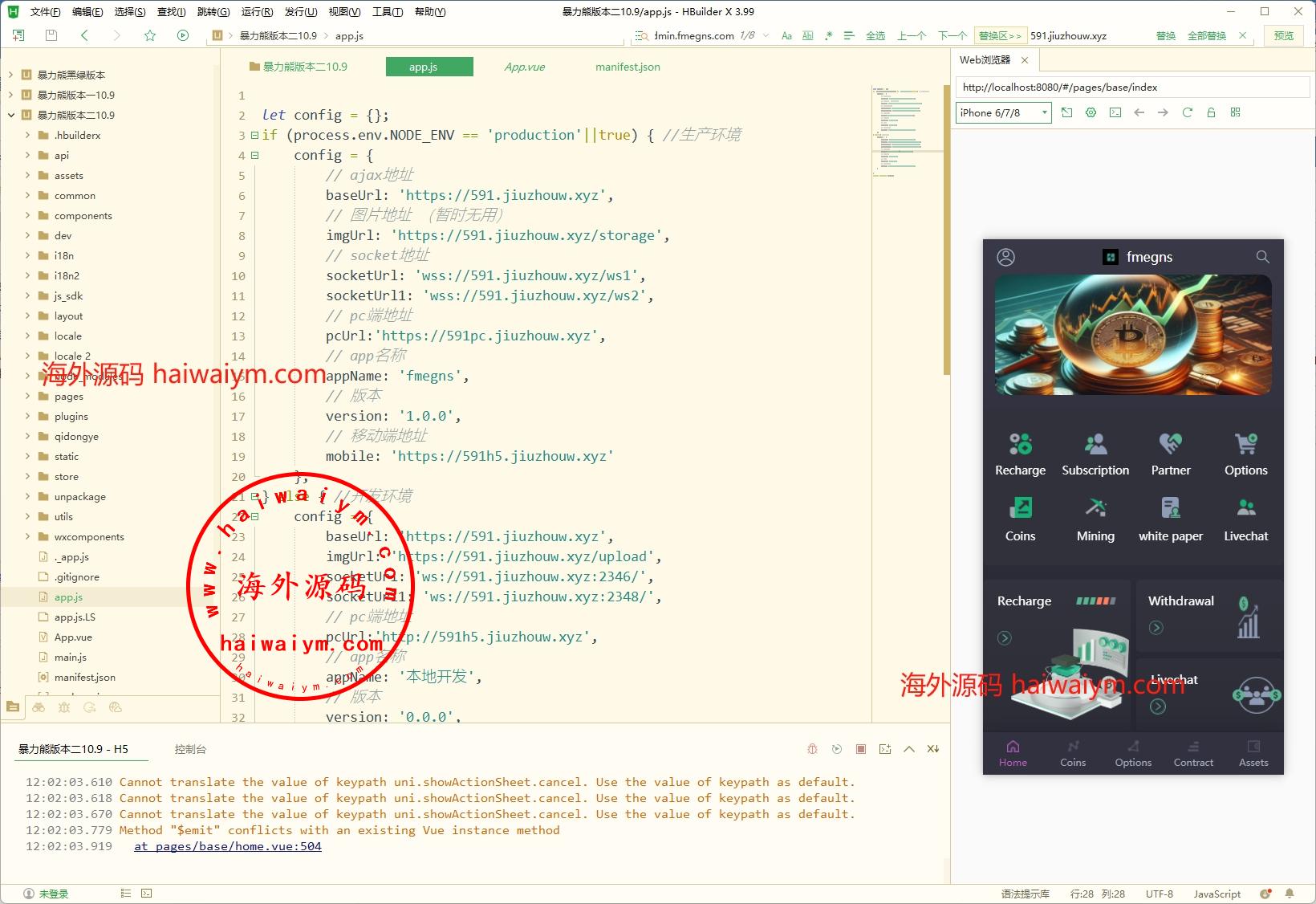
Task: Open browser preview settings gear icon
Action: (x=1091, y=112)
